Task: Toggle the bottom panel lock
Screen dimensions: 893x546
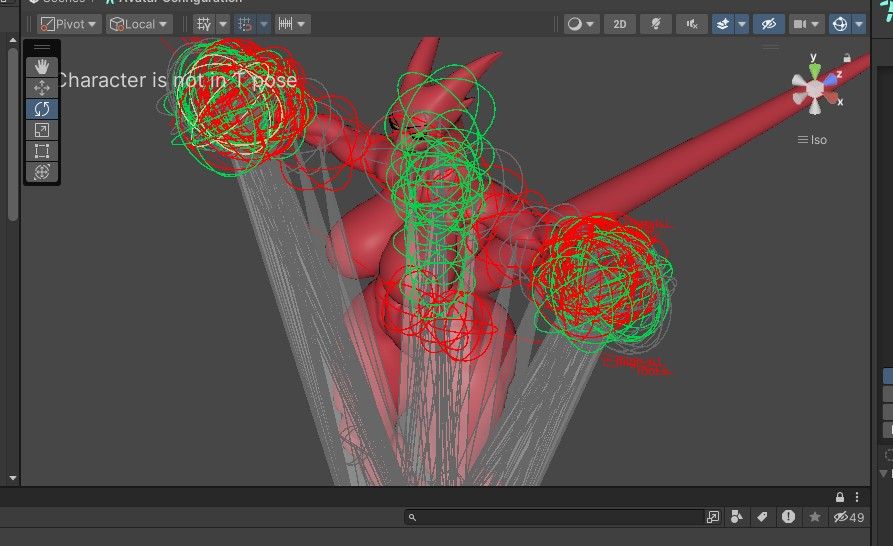Action: [840, 497]
